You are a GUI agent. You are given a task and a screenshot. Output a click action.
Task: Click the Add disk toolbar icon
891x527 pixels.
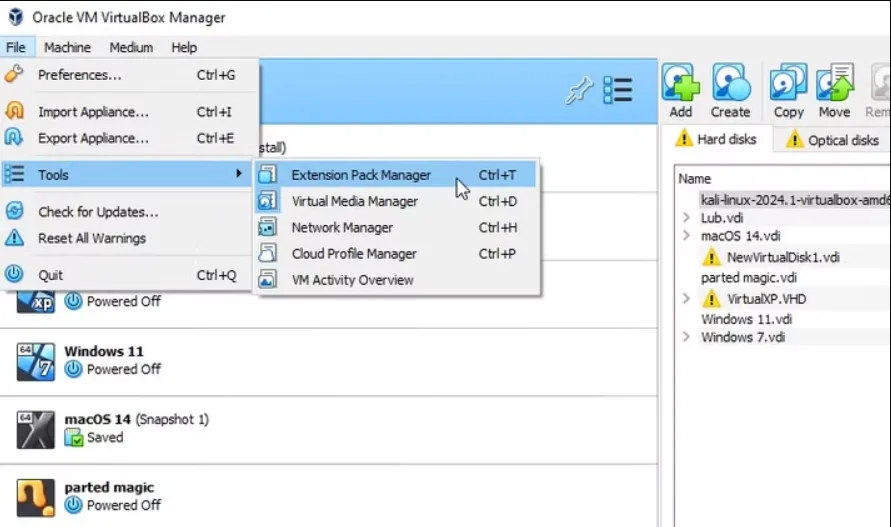tap(680, 90)
